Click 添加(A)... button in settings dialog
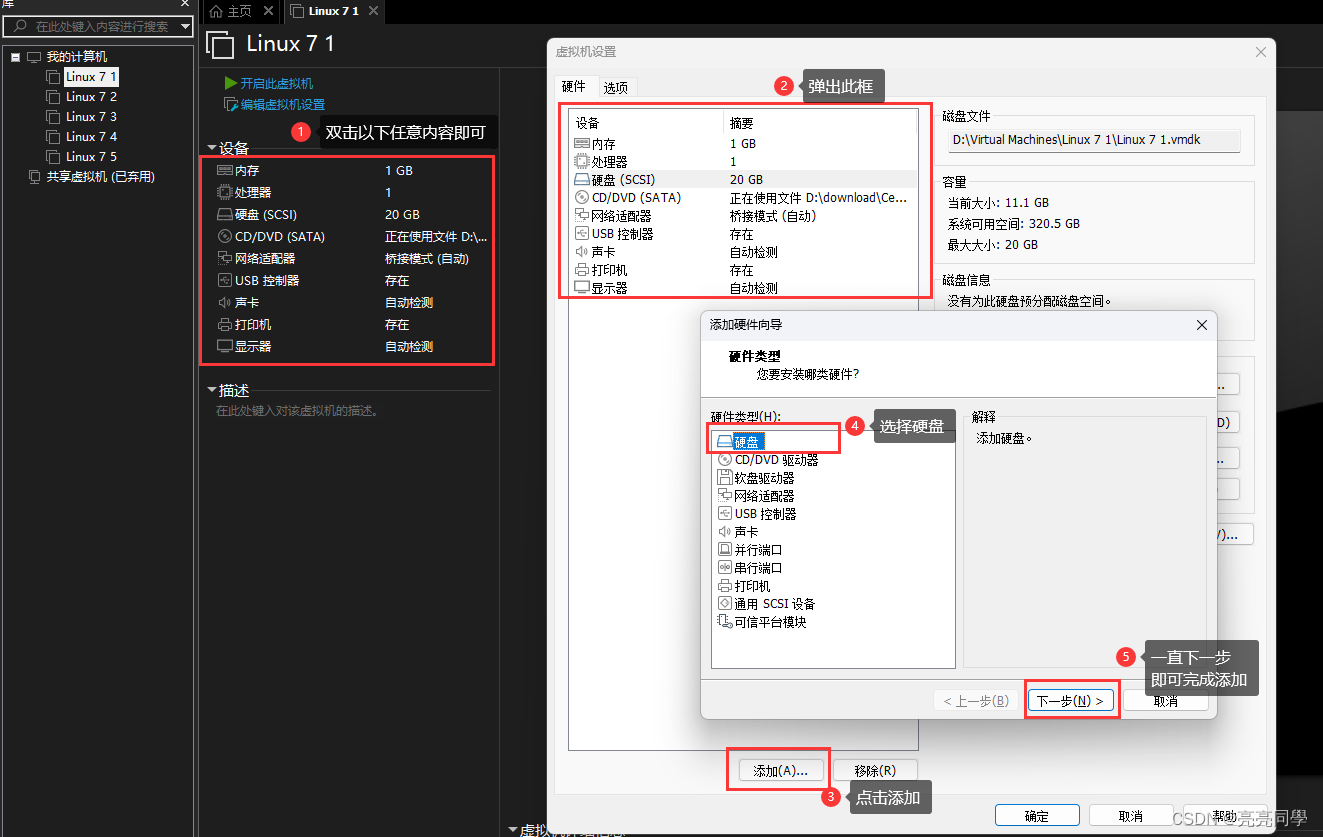 [781, 771]
